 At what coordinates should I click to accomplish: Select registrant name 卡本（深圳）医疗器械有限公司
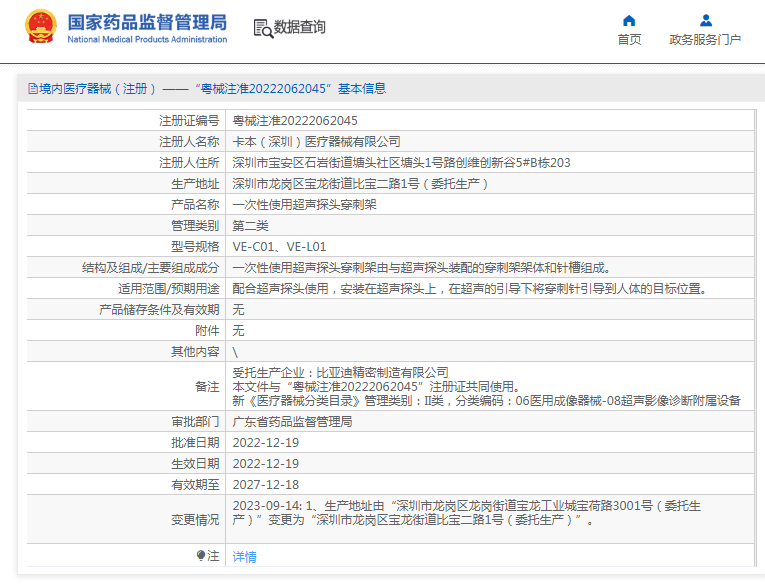(x=316, y=141)
